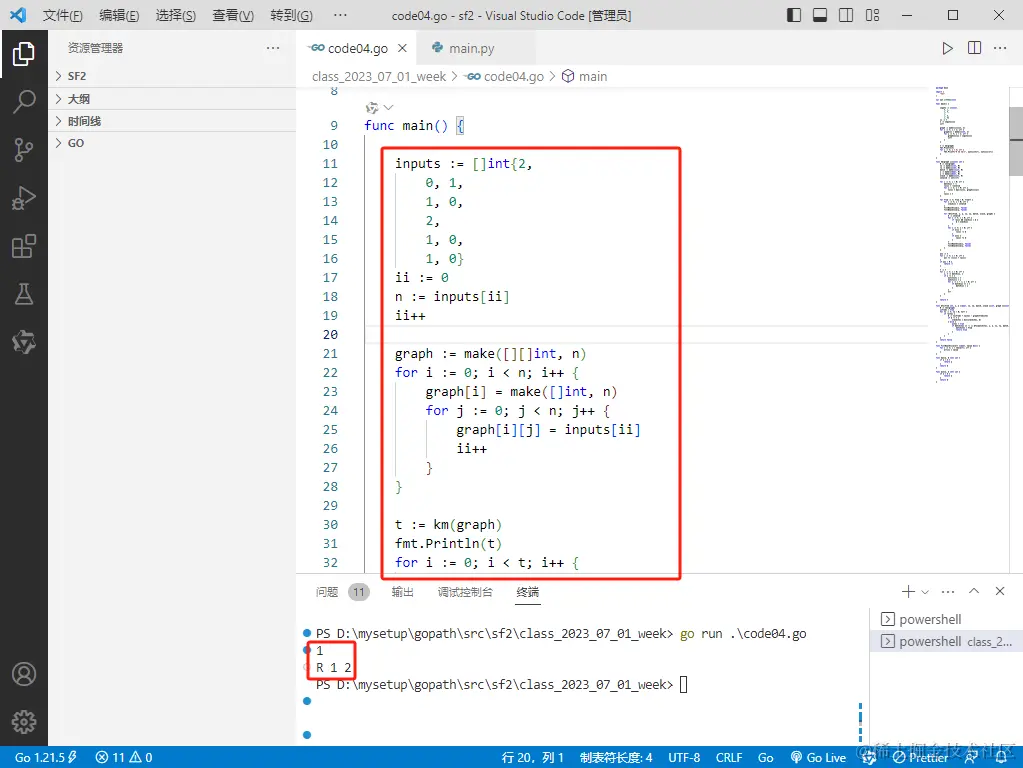The height and width of the screenshot is (768, 1023).
Task: Click the Go Live status bar button
Action: (x=819, y=758)
